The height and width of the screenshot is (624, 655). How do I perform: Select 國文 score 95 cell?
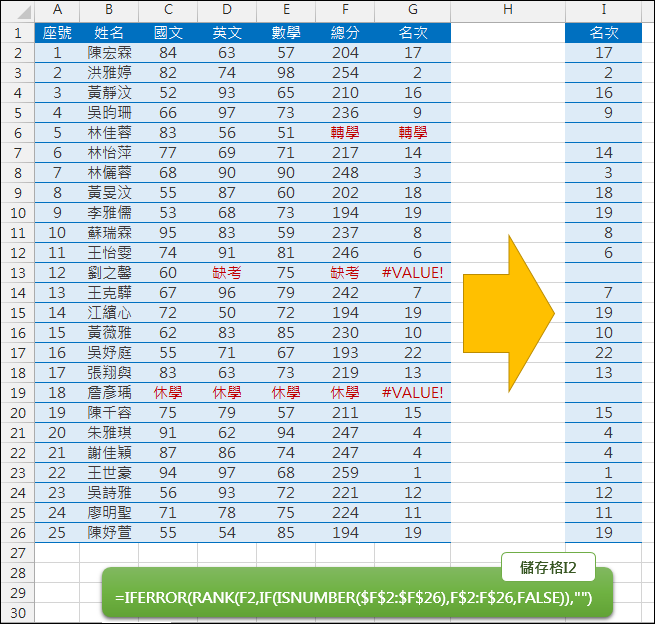pos(168,233)
